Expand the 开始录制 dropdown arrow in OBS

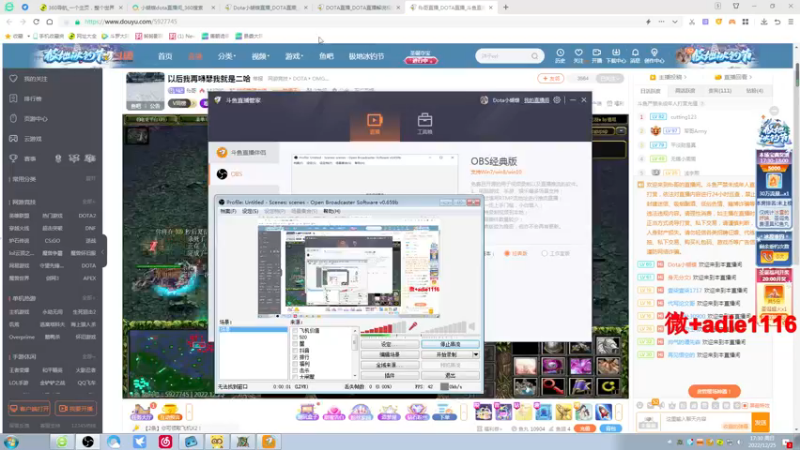click(476, 355)
